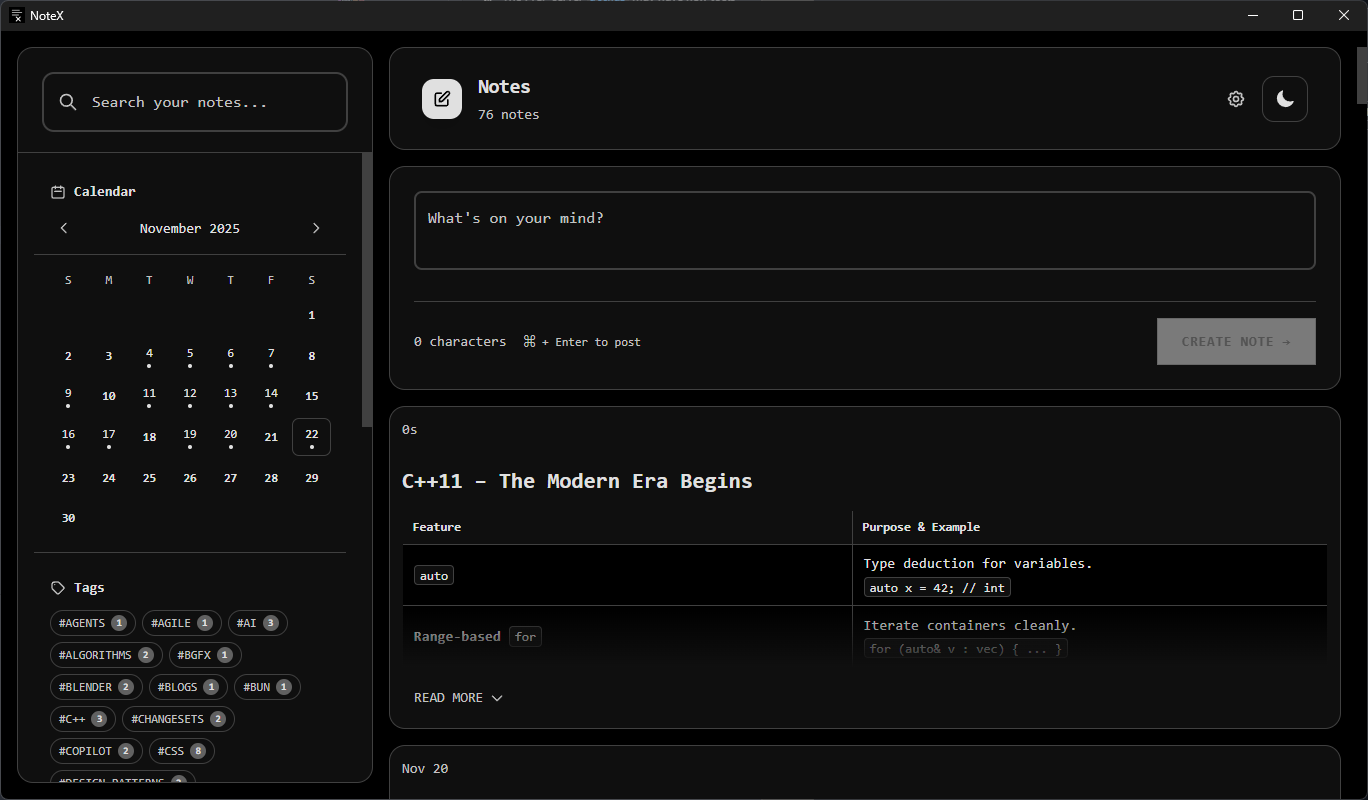Select the #AGENTS tag pill
Screen dimensions: 1368x800
[92, 622]
